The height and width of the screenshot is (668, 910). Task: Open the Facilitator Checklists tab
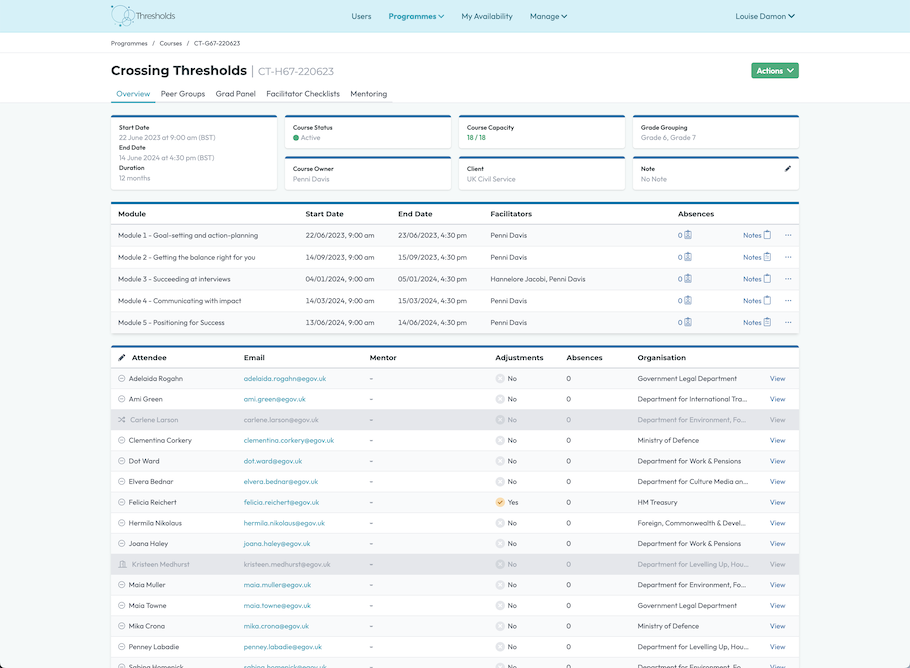303,94
